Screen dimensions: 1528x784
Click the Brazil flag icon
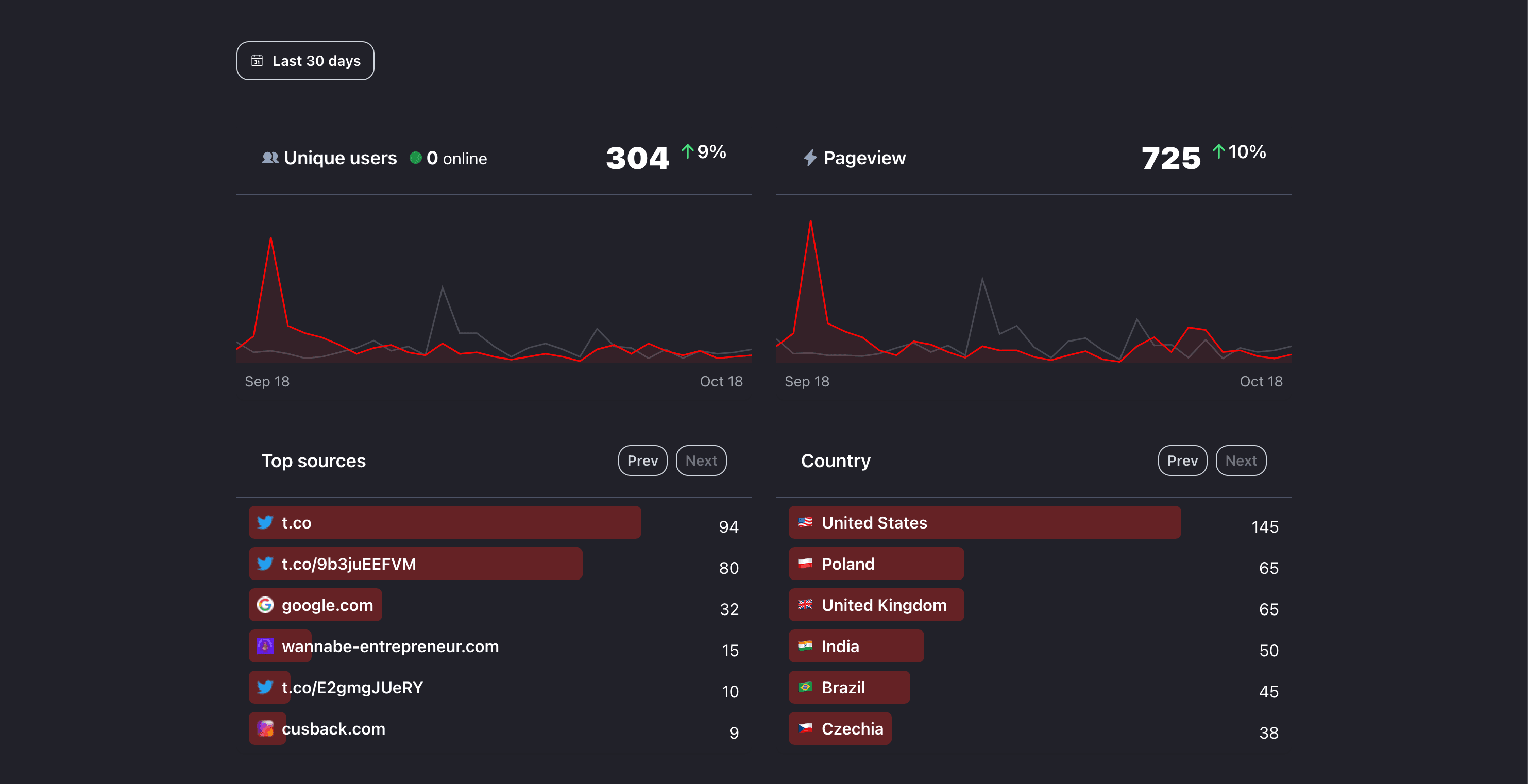pos(805,687)
